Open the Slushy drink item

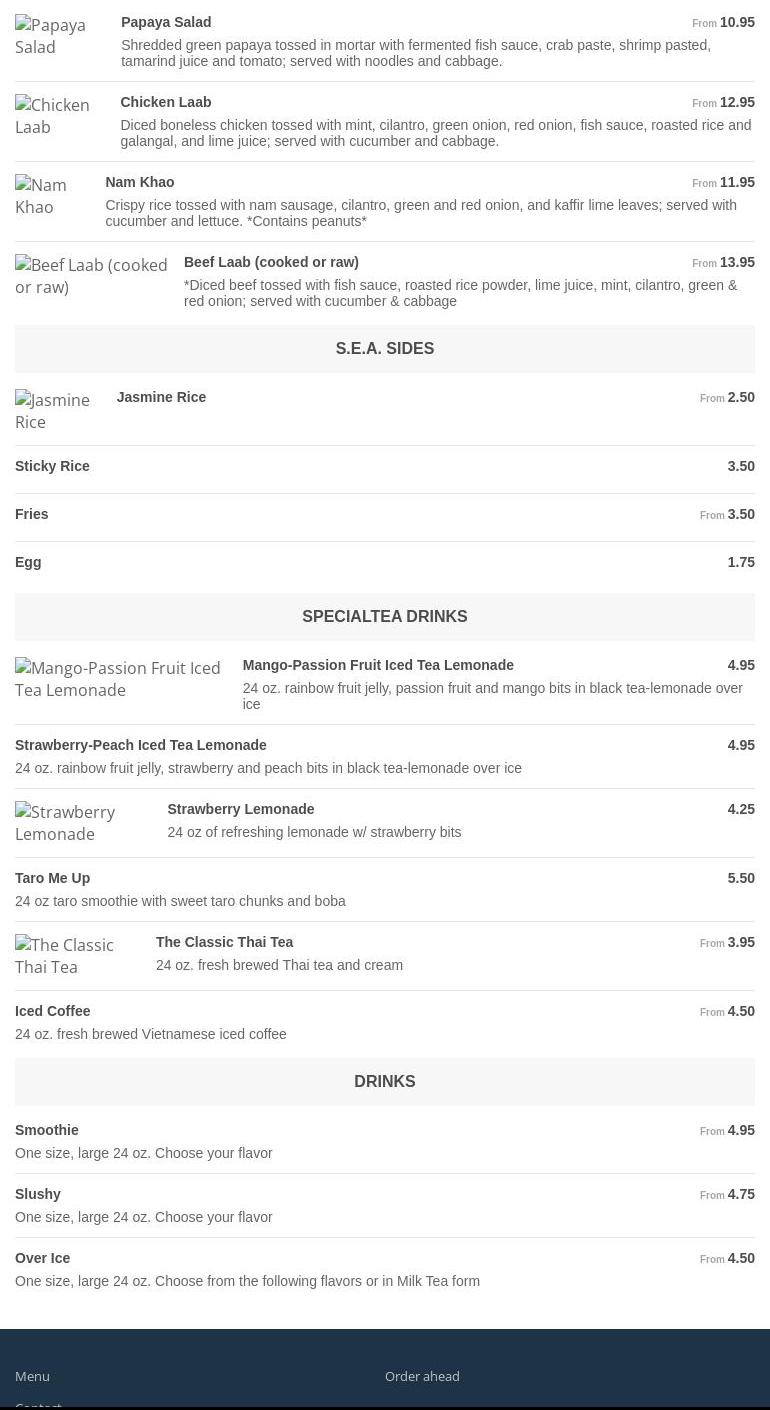(x=38, y=1194)
